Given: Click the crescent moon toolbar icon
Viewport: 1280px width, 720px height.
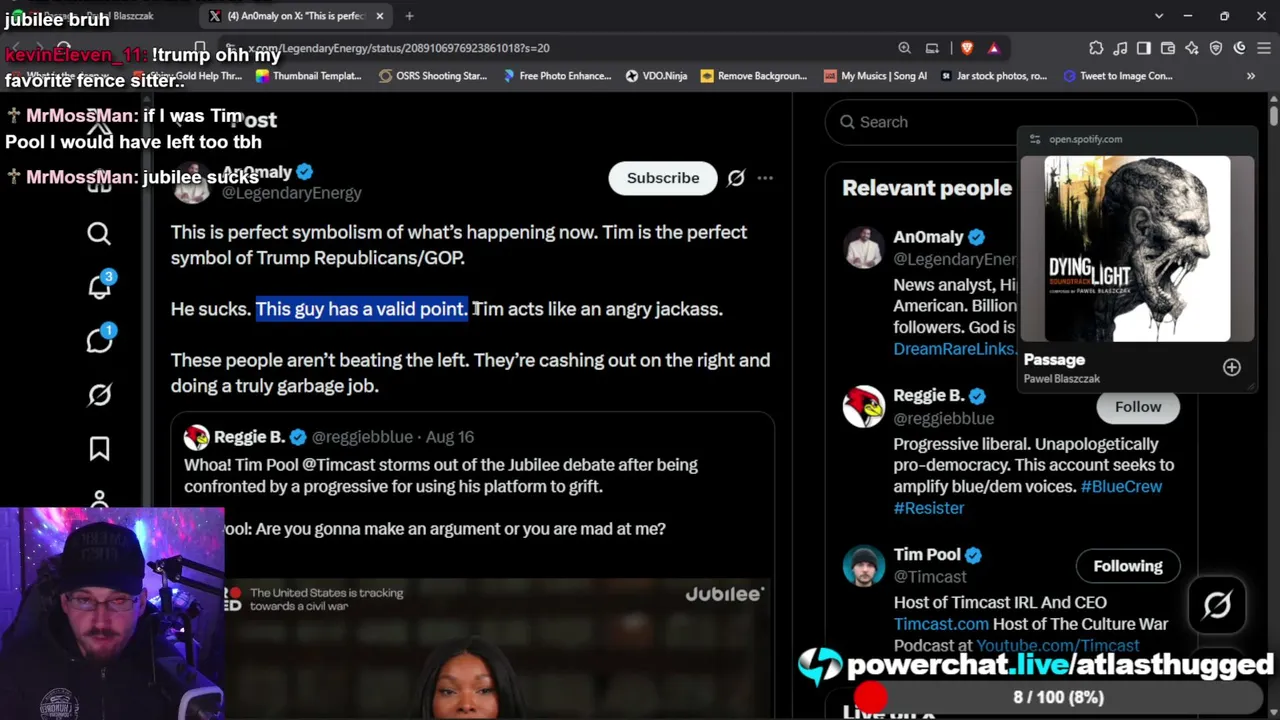Looking at the screenshot, I should click(x=1240, y=48).
